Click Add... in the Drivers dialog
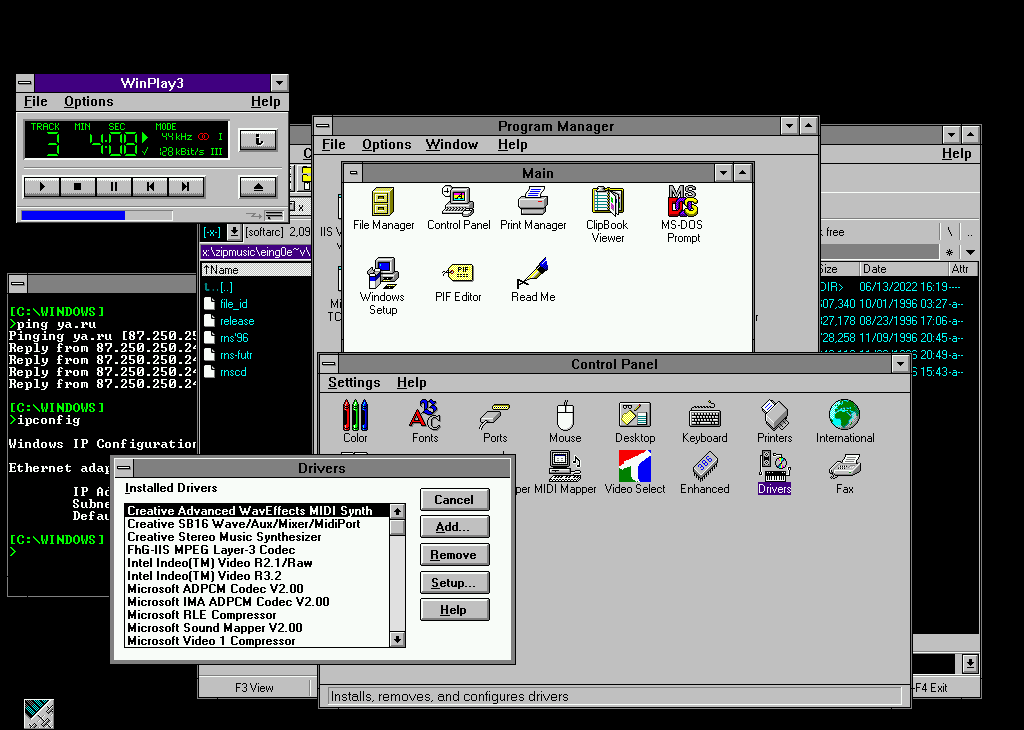This screenshot has width=1024, height=730. tap(455, 527)
